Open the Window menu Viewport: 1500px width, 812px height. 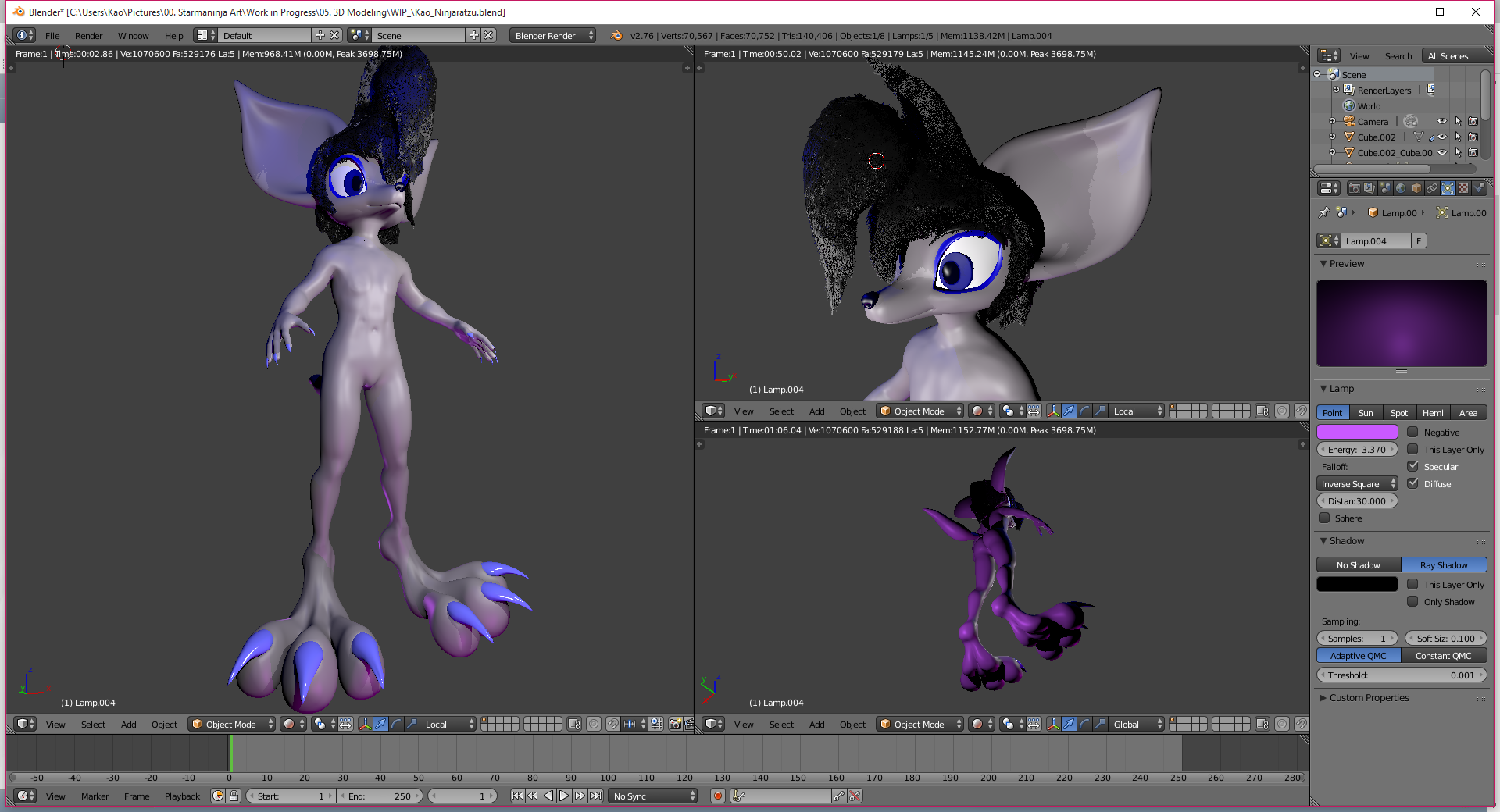click(x=134, y=35)
